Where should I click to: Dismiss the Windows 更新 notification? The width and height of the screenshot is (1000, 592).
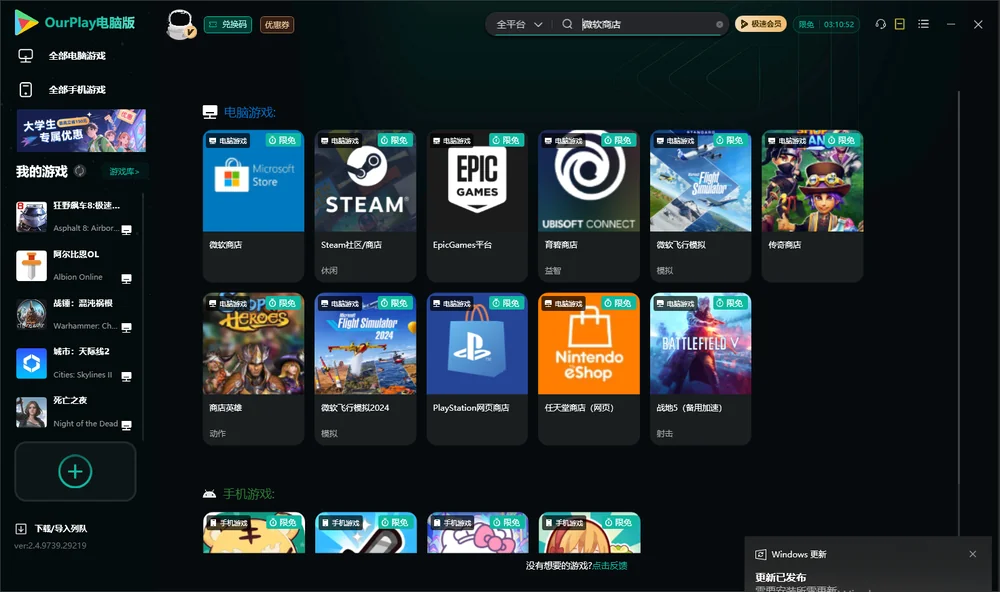point(973,554)
